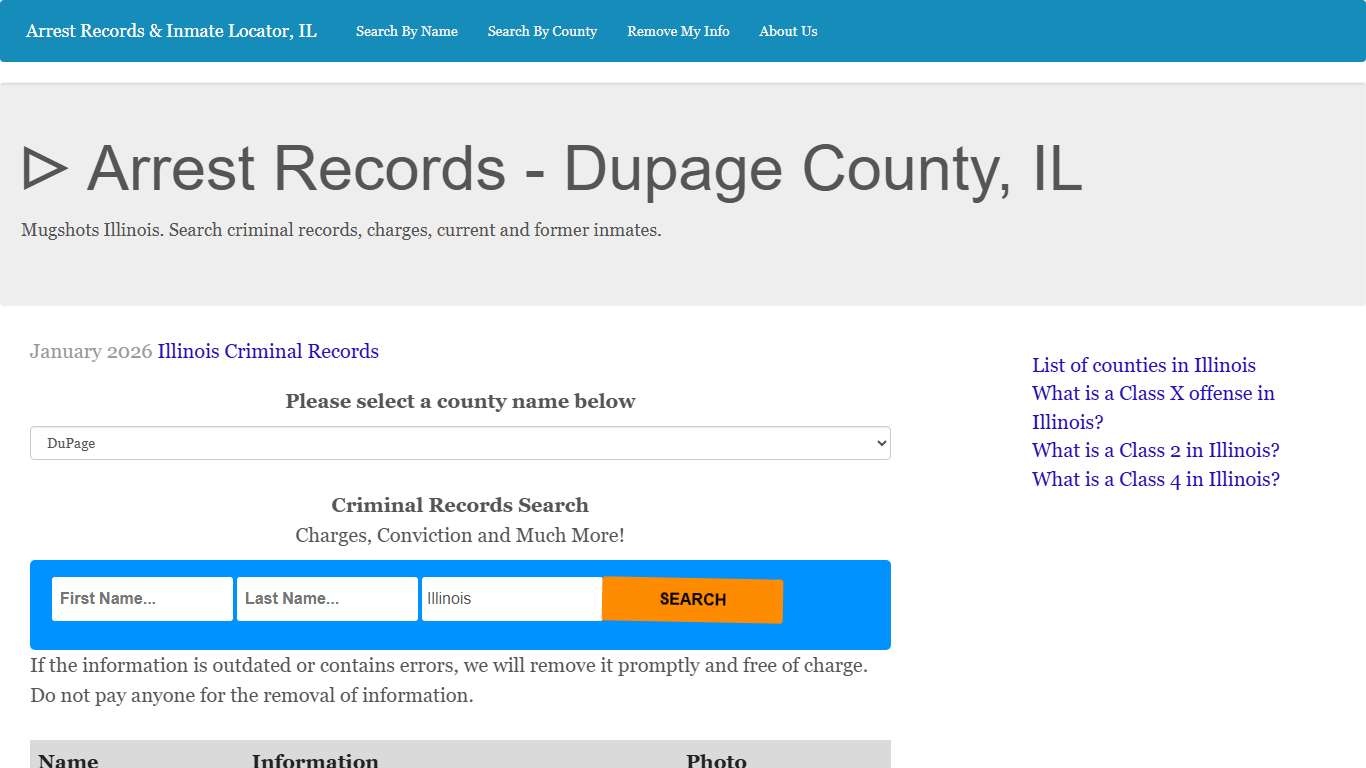Image resolution: width=1366 pixels, height=768 pixels.
Task: Open 'What is a Class 2 in Illinois?'
Action: pyautogui.click(x=1155, y=450)
